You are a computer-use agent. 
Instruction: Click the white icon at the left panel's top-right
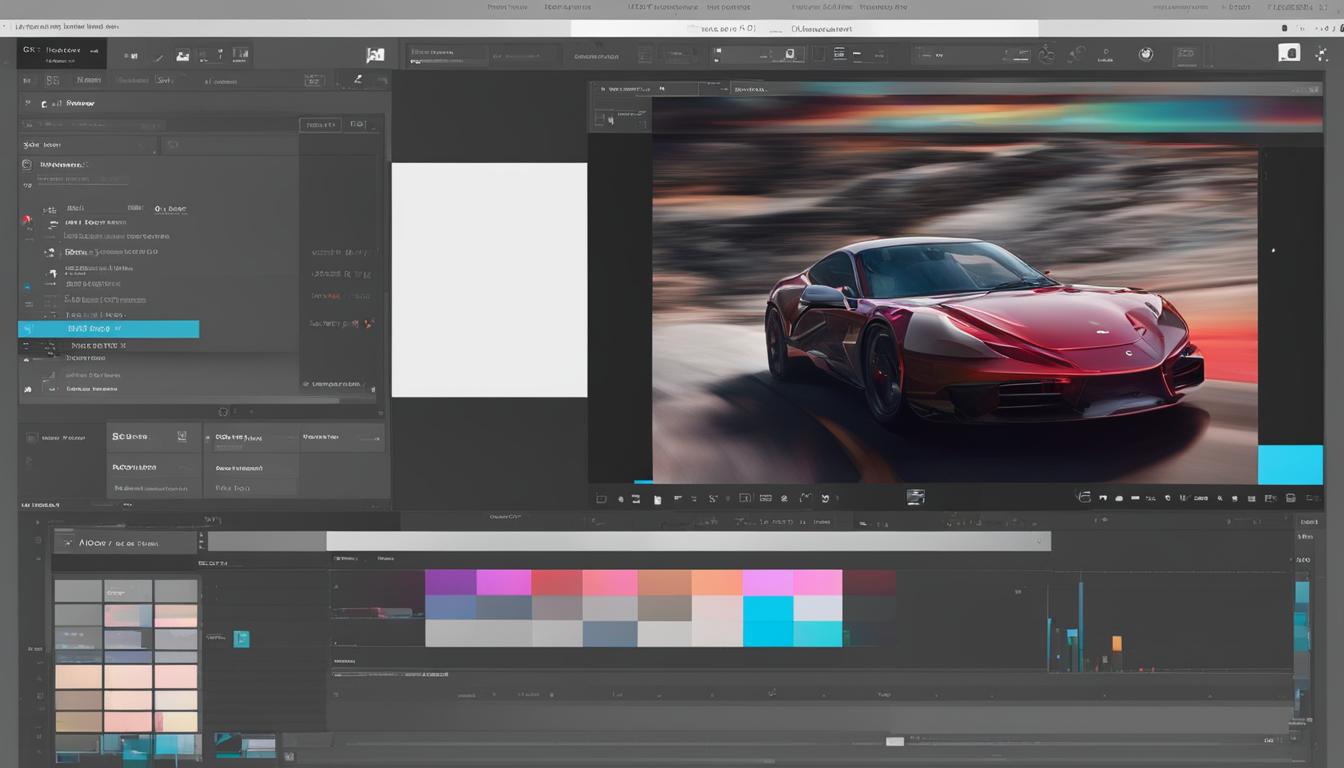point(375,56)
